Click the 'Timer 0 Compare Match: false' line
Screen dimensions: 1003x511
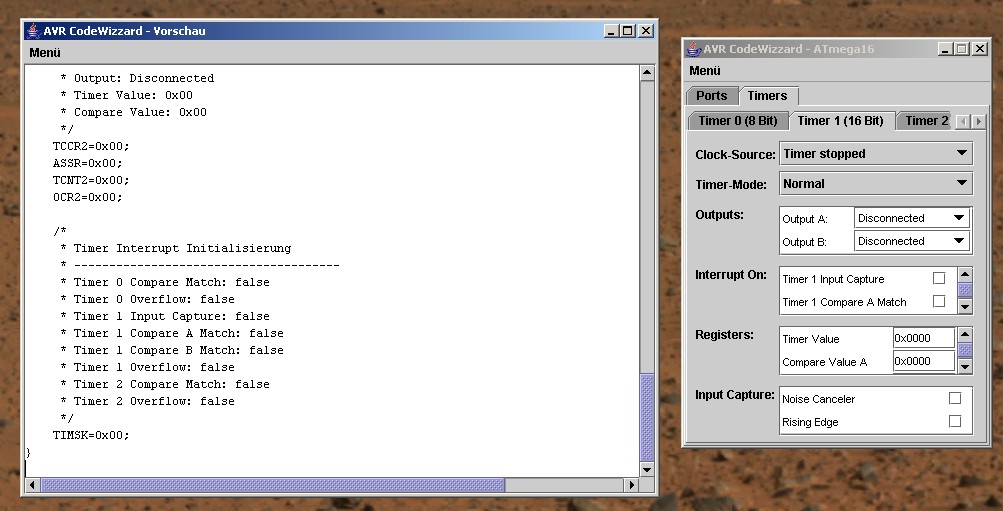point(165,282)
